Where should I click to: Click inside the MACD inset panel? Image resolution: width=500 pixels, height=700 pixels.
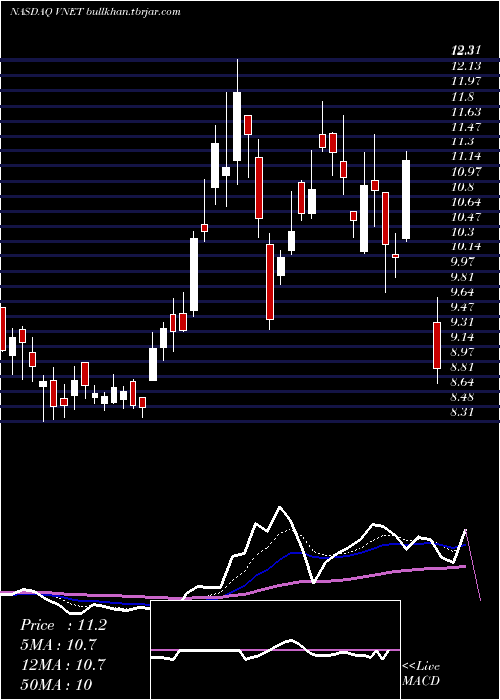[x=275, y=650]
